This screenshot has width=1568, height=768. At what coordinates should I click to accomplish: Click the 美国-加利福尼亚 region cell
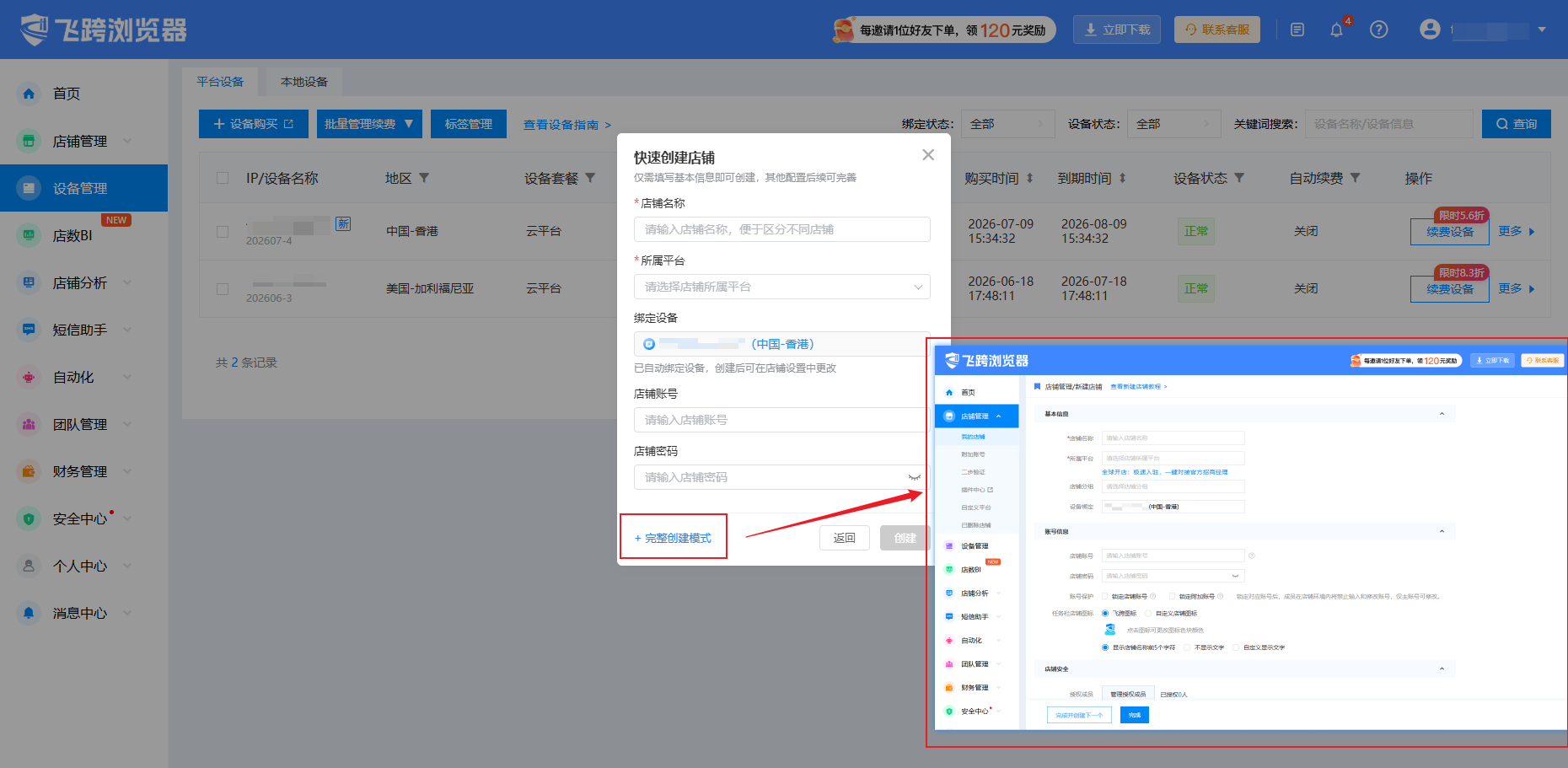[430, 288]
